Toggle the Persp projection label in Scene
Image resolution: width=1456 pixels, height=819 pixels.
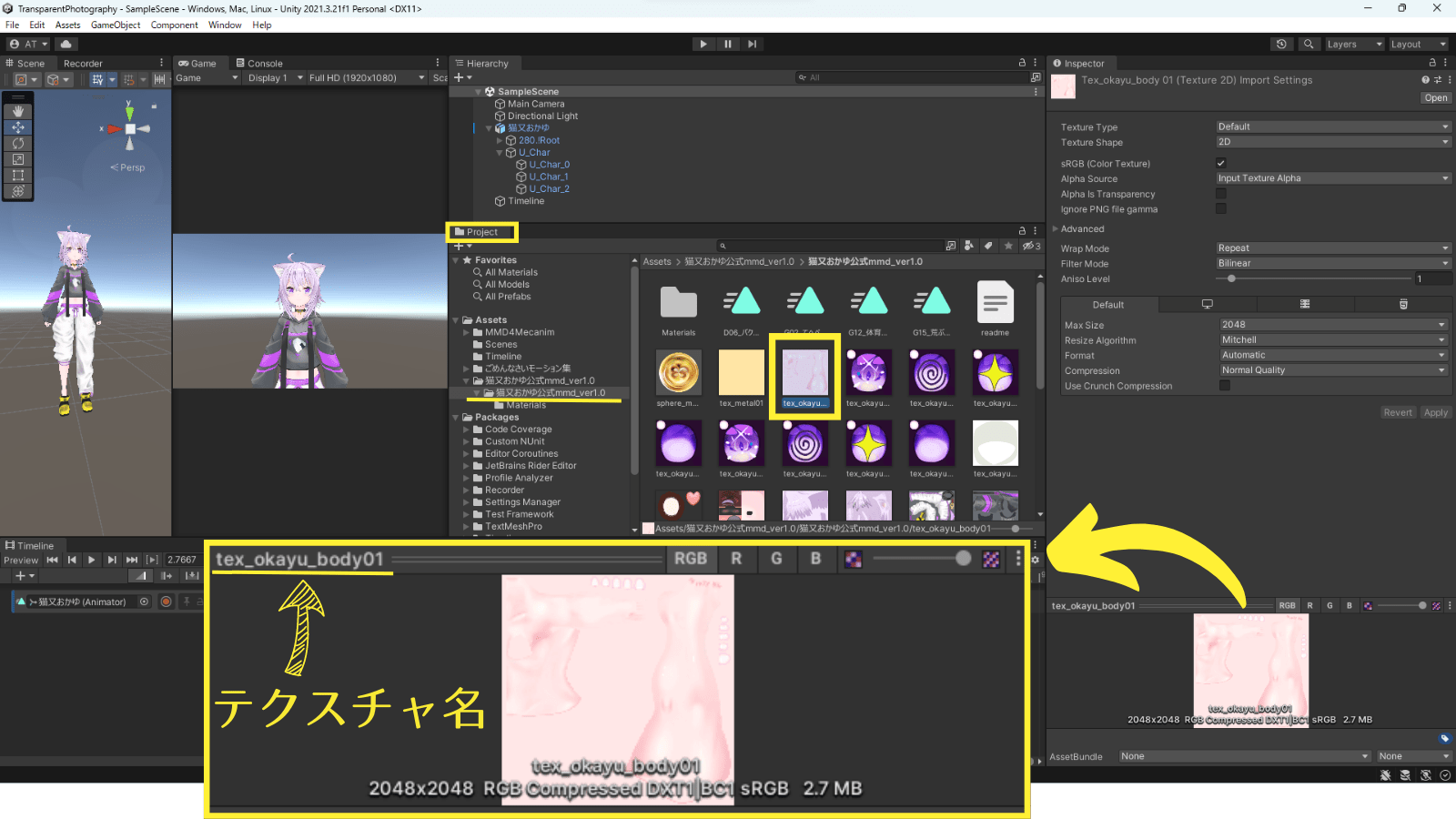(x=128, y=167)
